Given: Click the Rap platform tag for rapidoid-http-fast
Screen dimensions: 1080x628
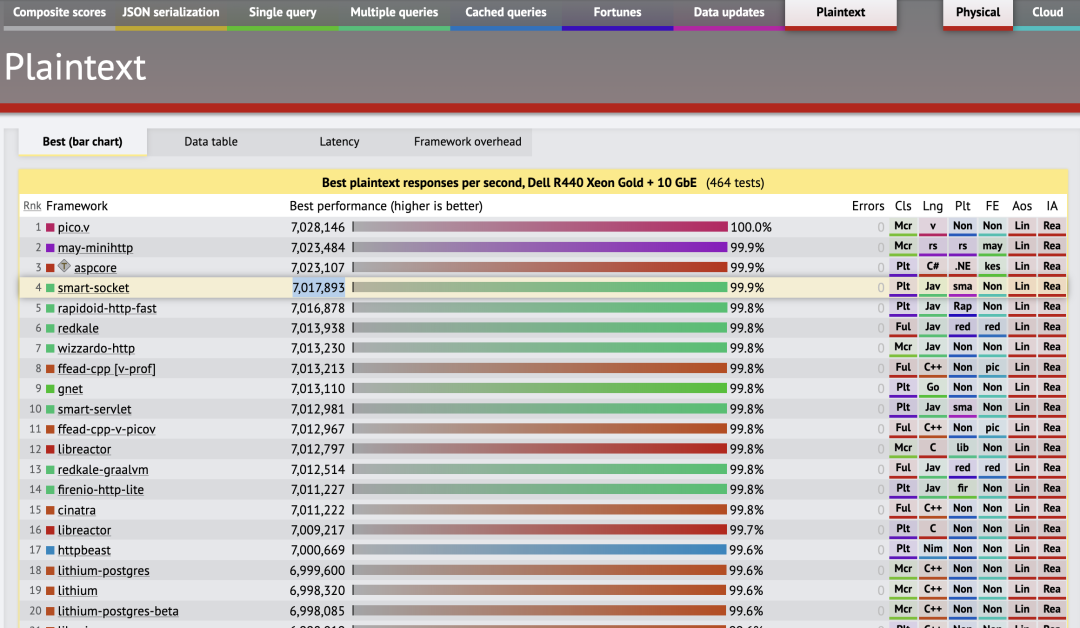Looking at the screenshot, I should (x=962, y=307).
